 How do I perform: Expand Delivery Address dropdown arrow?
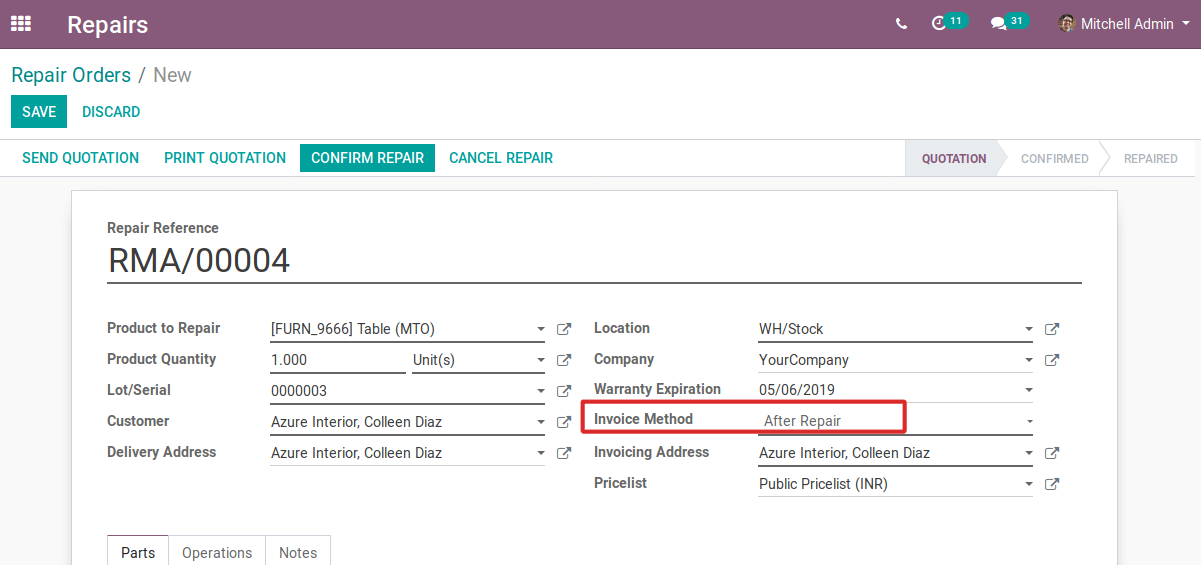tap(541, 453)
